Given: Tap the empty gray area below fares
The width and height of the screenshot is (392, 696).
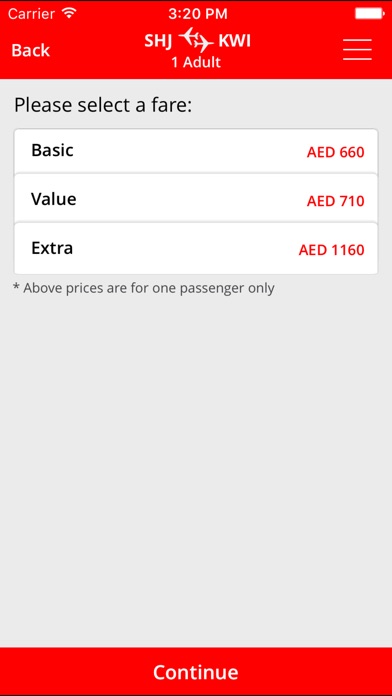Looking at the screenshot, I should pyautogui.click(x=196, y=471).
